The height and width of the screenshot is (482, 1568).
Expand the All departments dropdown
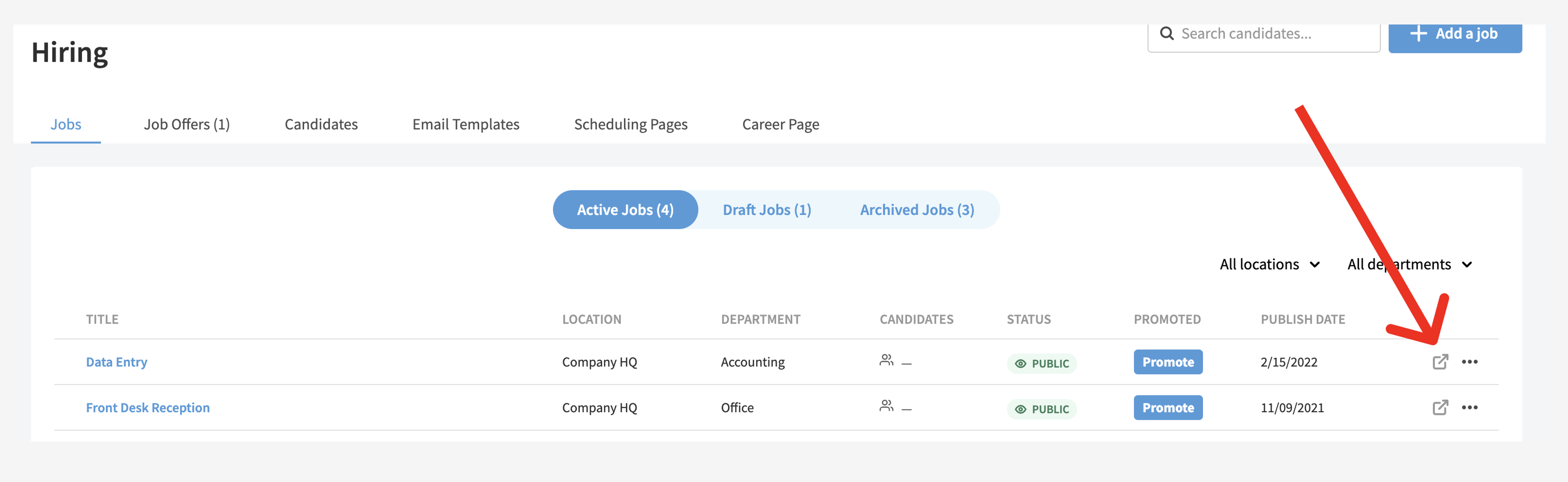click(x=1410, y=264)
